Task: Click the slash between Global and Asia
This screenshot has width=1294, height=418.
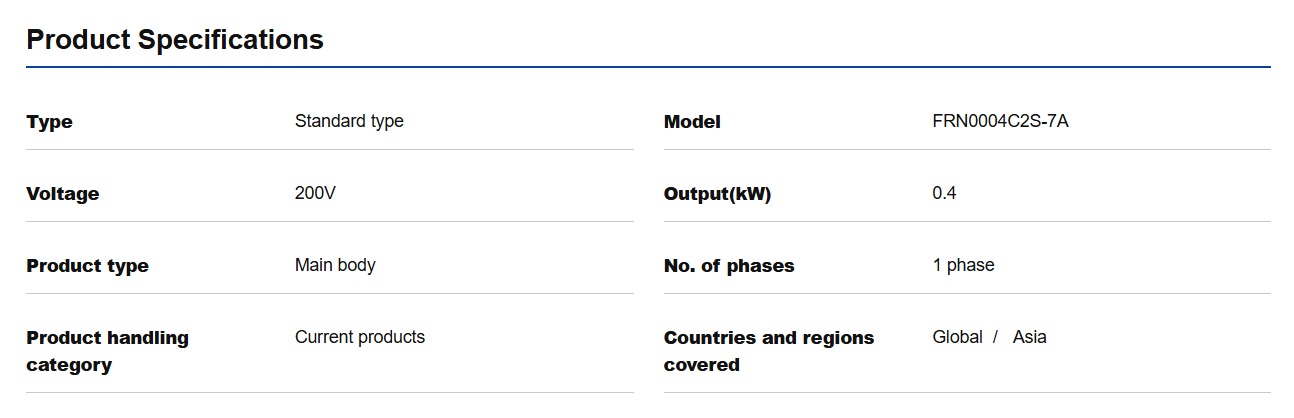Action: [996, 337]
